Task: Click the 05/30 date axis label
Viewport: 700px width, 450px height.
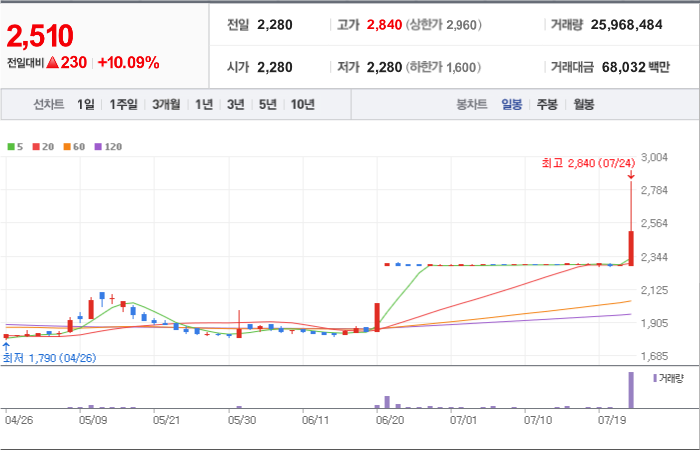Action: (x=242, y=421)
